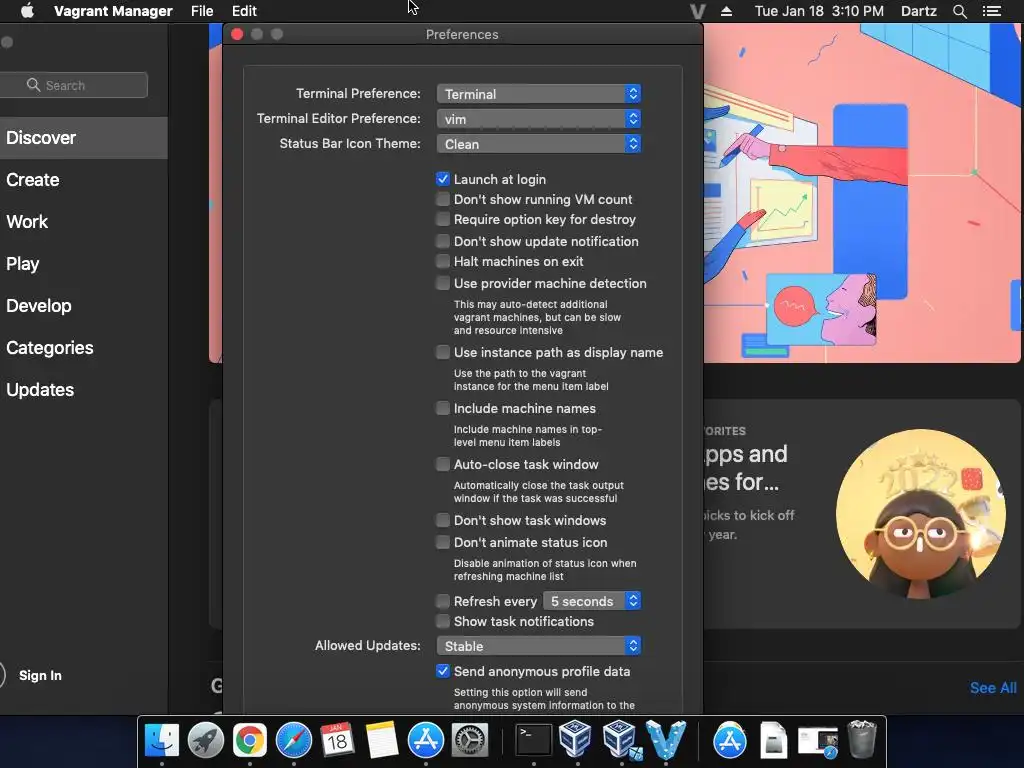The image size is (1024, 768).
Task: Open the Apple menu icon
Action: click(x=27, y=11)
